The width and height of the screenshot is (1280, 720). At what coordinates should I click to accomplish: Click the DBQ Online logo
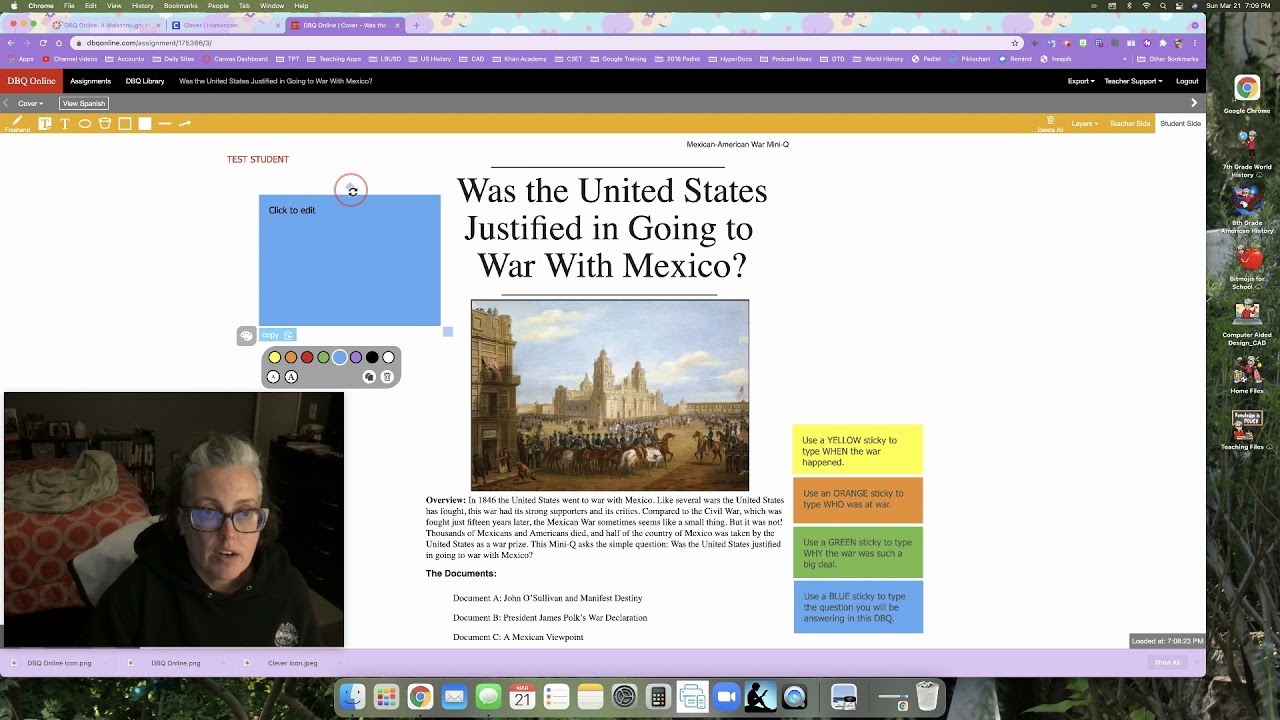click(31, 81)
